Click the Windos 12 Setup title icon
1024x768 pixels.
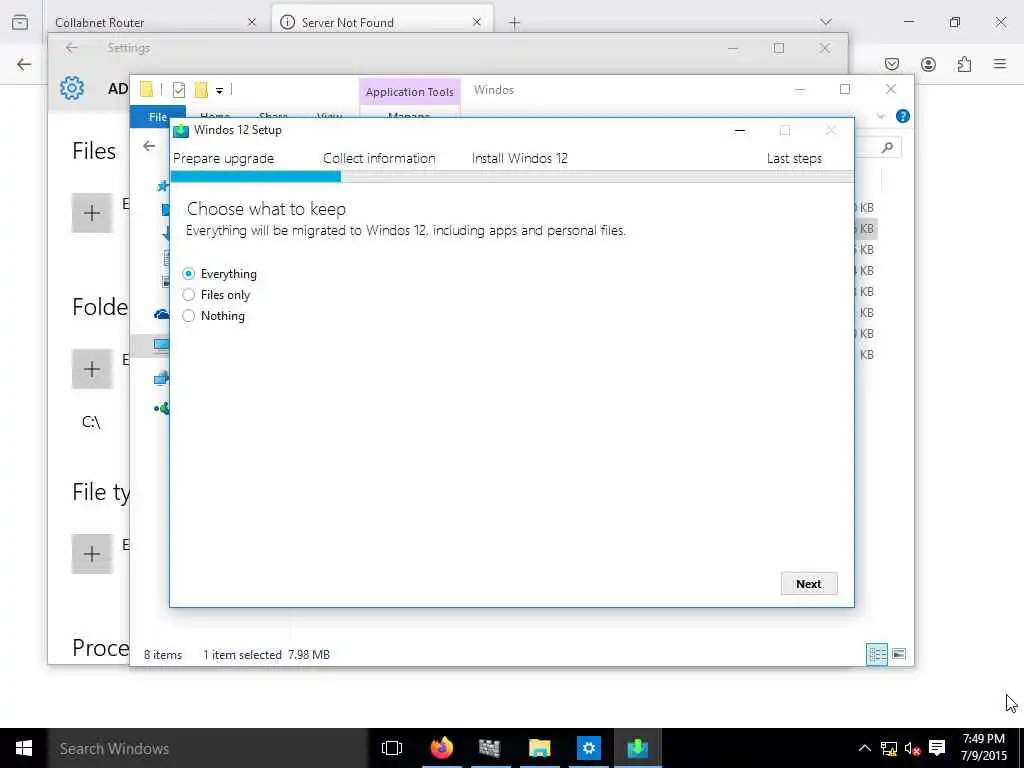[181, 130]
